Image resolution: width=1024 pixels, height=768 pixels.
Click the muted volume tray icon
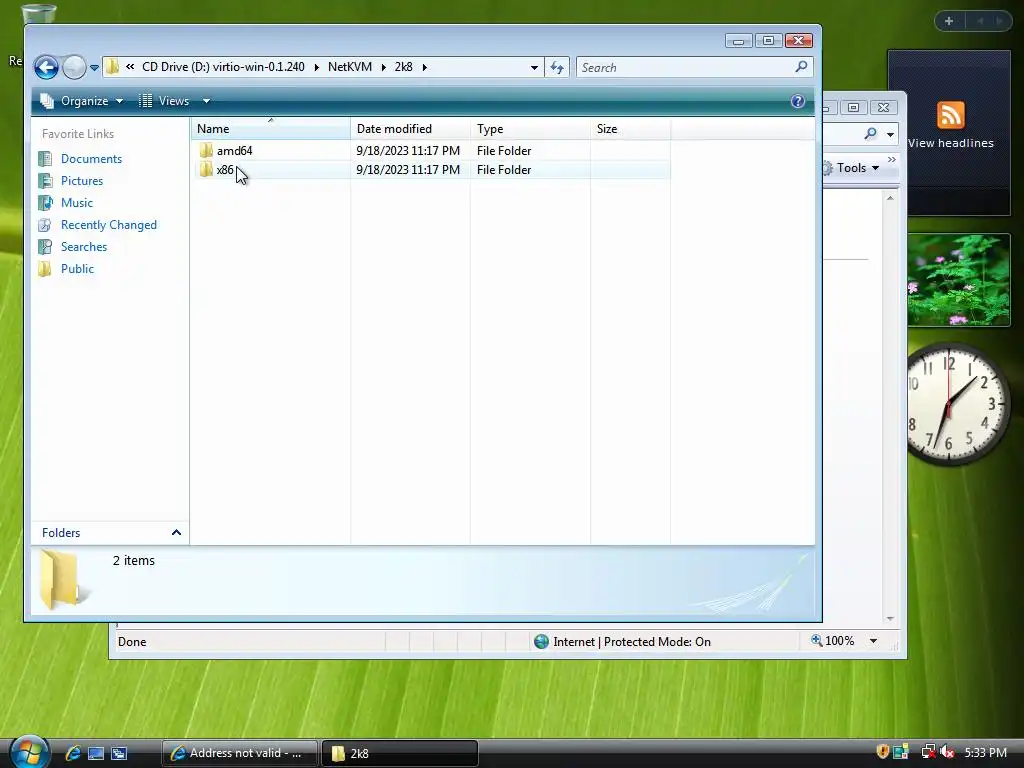click(x=947, y=752)
